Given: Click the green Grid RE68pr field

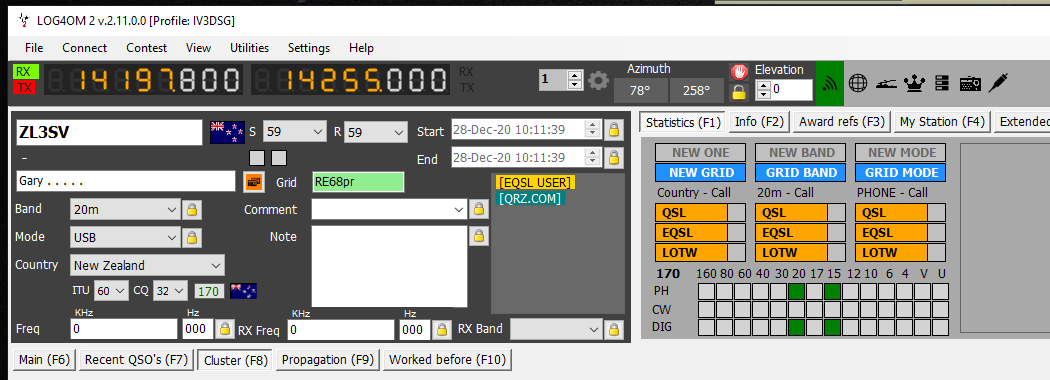Looking at the screenshot, I should (358, 182).
